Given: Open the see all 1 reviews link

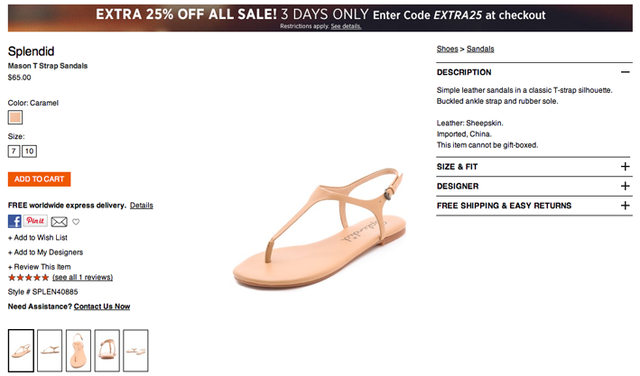Looking at the screenshot, I should 82,278.
